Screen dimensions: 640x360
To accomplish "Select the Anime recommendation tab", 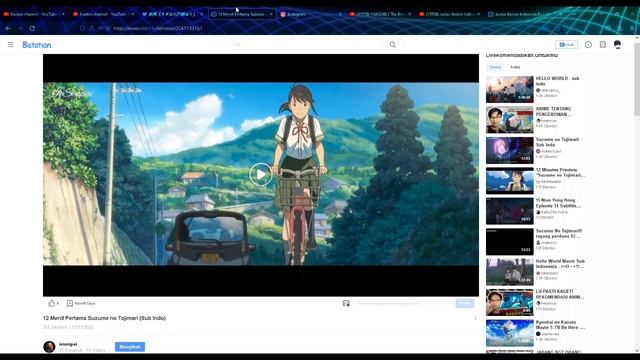I will pyautogui.click(x=515, y=67).
